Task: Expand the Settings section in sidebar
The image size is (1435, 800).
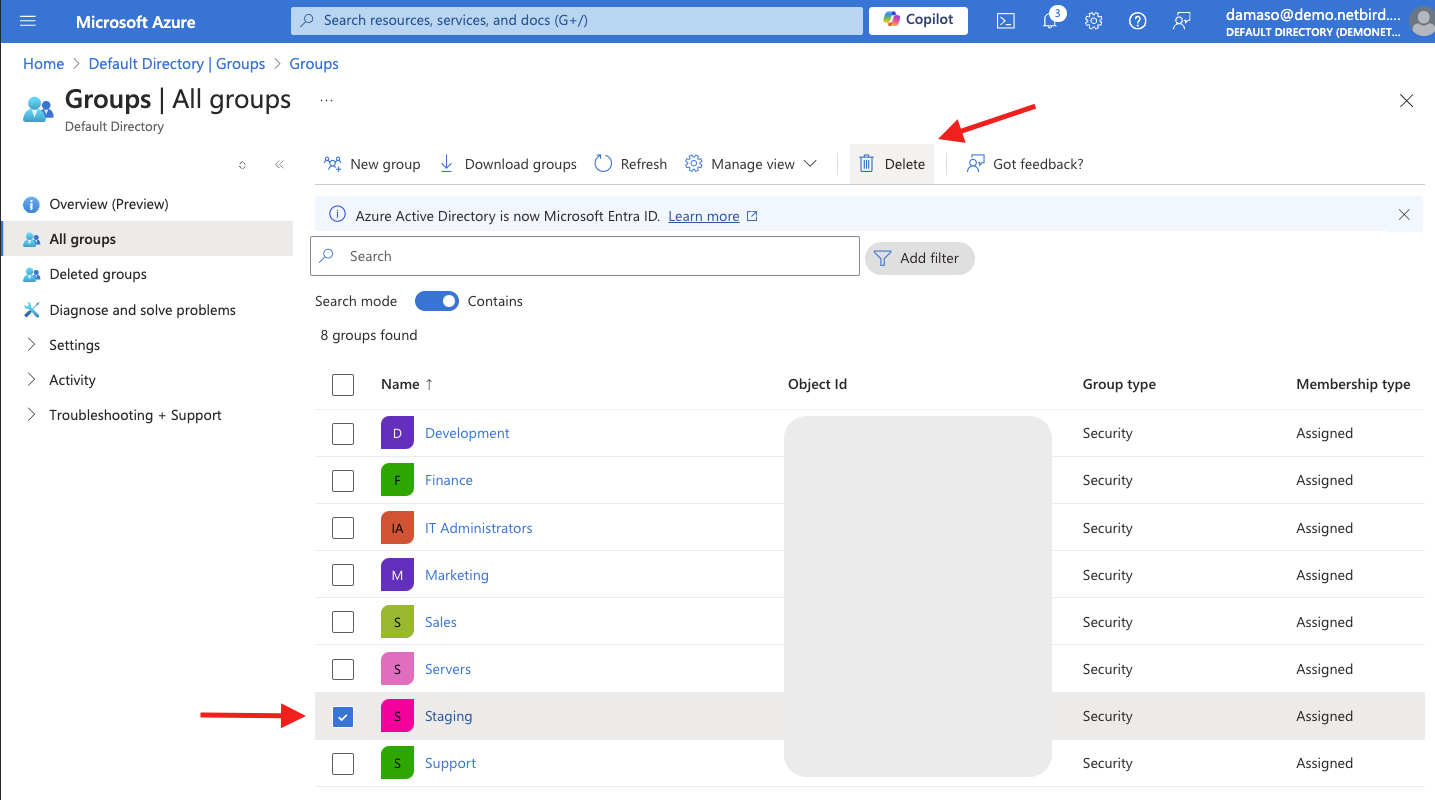Action: coord(74,345)
